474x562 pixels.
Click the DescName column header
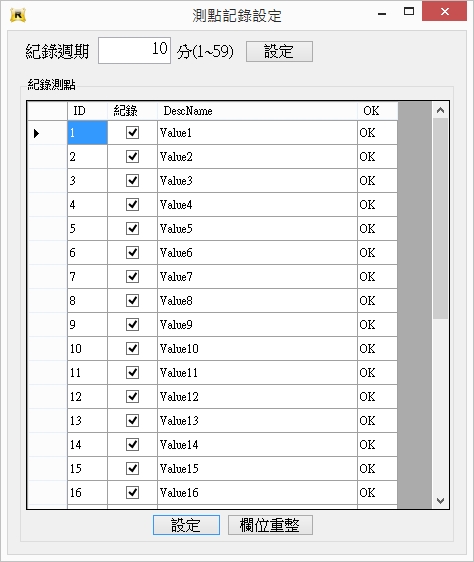pos(257,111)
